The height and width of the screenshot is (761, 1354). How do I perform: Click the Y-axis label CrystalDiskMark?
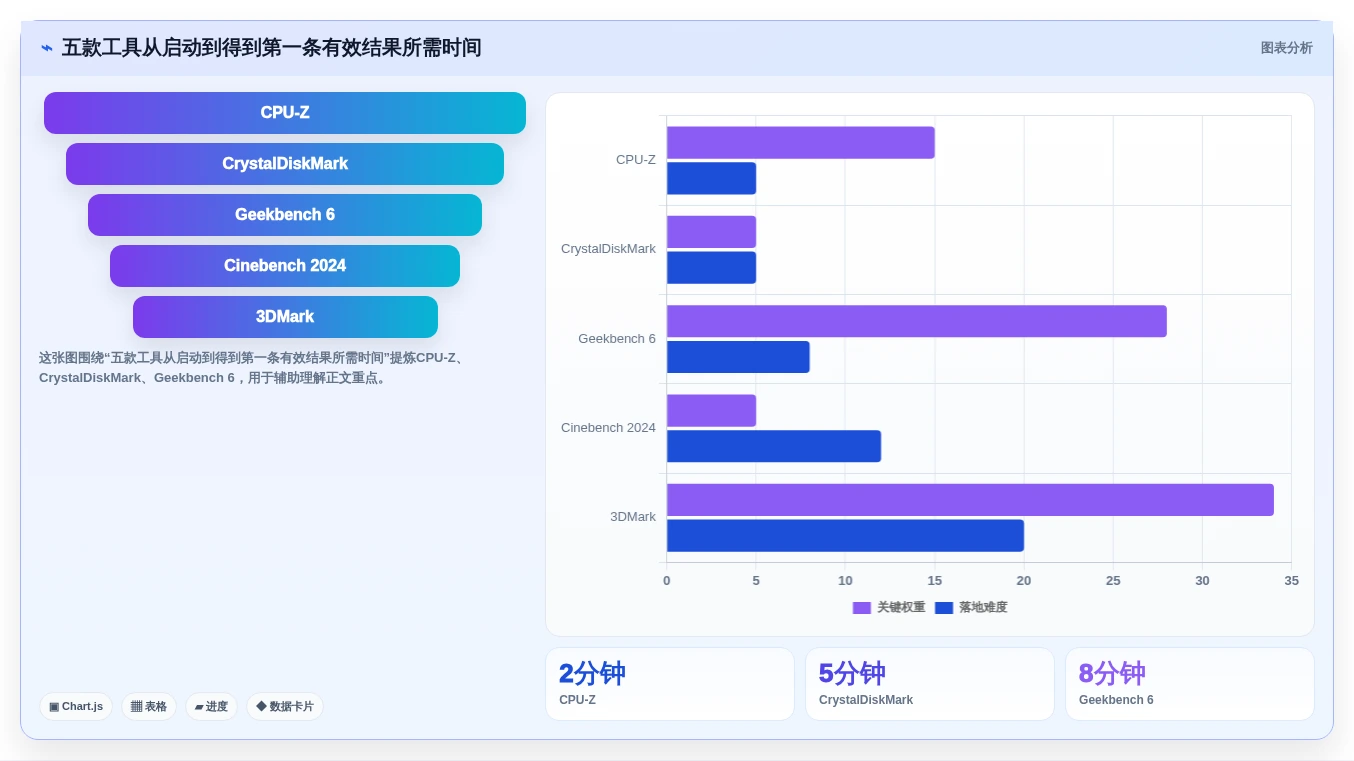(x=608, y=249)
